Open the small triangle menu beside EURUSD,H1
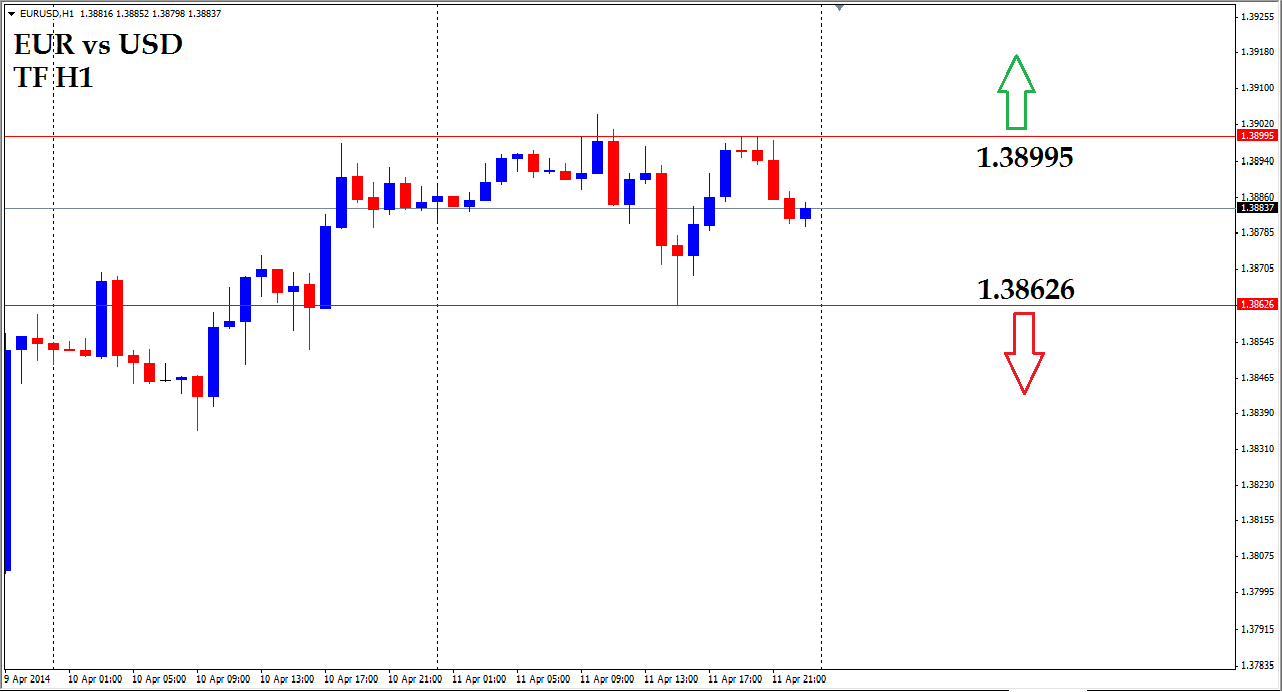This screenshot has height=692, width=1282. point(11,14)
